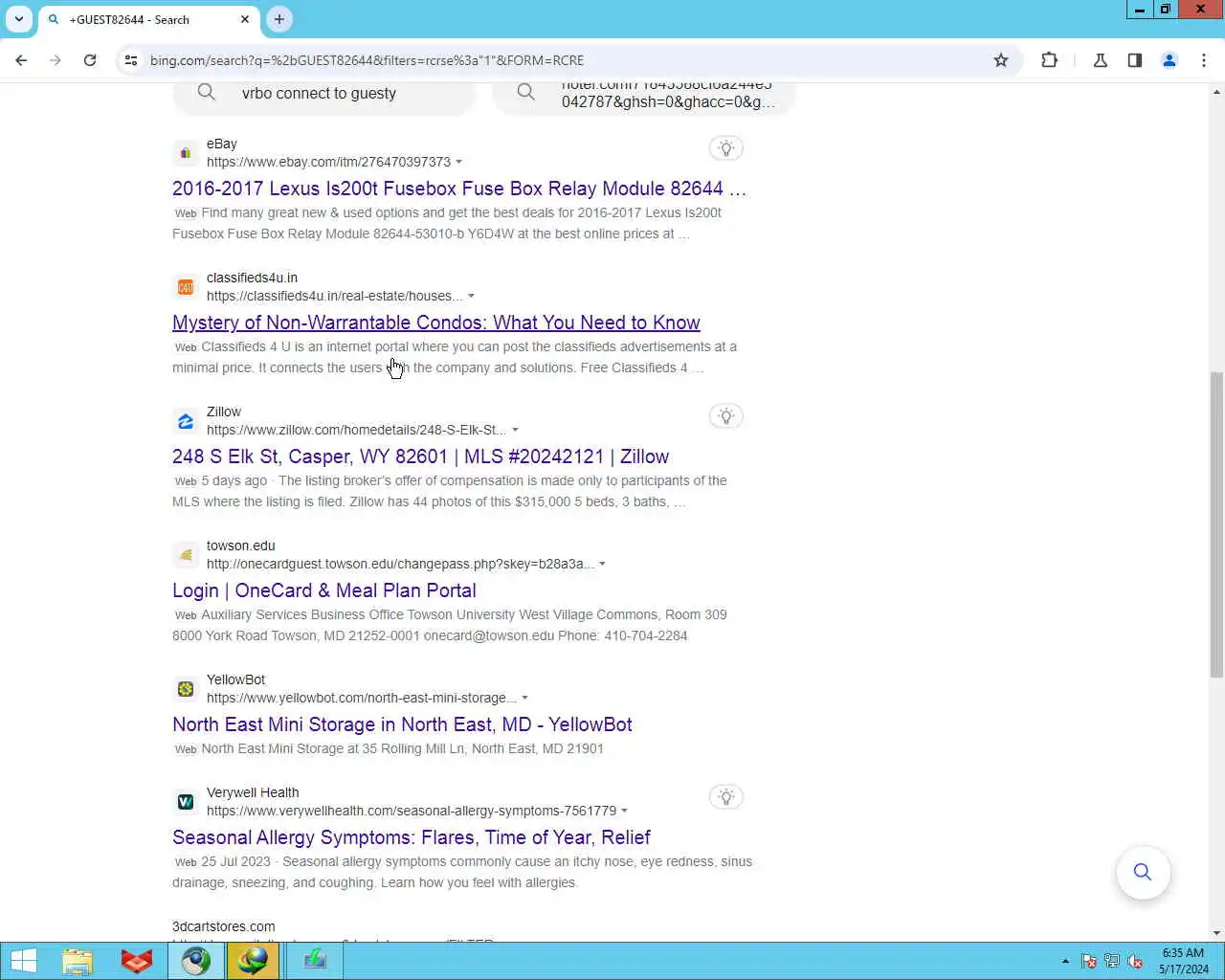The height and width of the screenshot is (980, 1225).
Task: Open Seasonal Allergy Symptoms link
Action: 412,837
